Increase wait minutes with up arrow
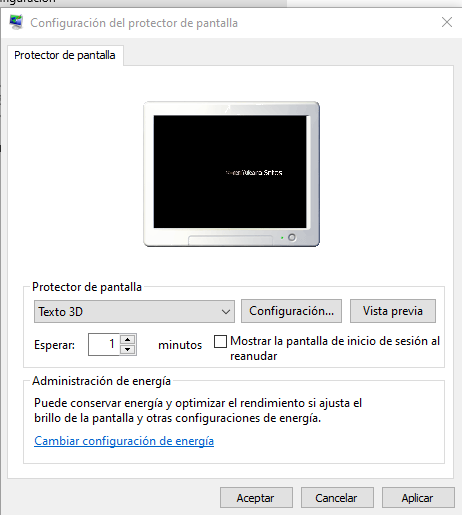Screen dimensions: 462x515 [x=128, y=339]
